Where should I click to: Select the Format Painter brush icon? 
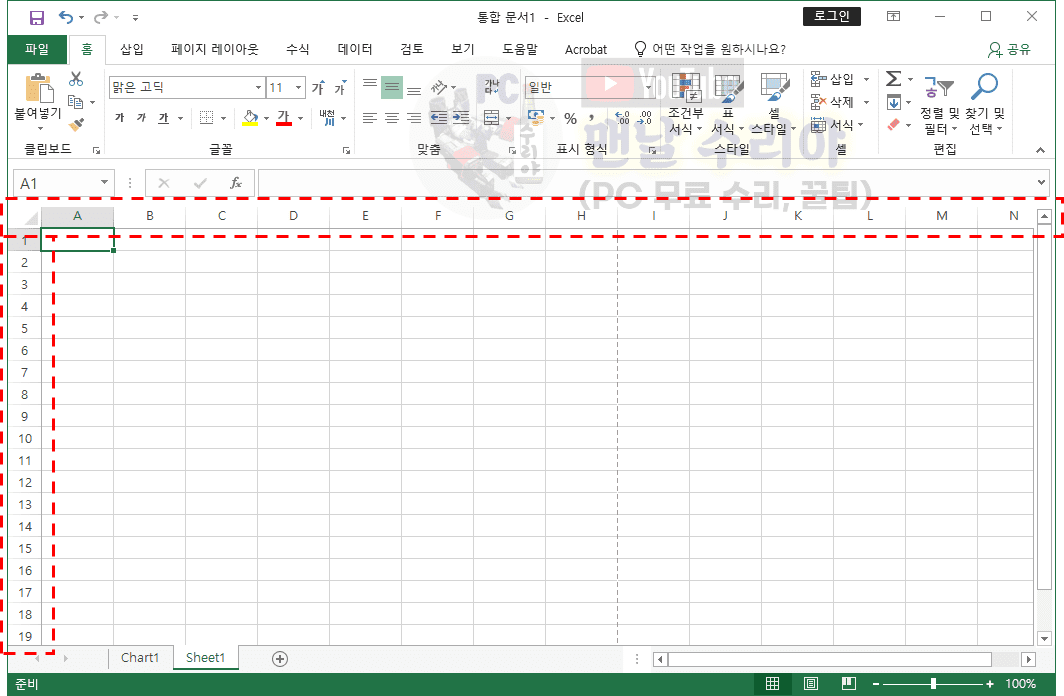tap(76, 124)
